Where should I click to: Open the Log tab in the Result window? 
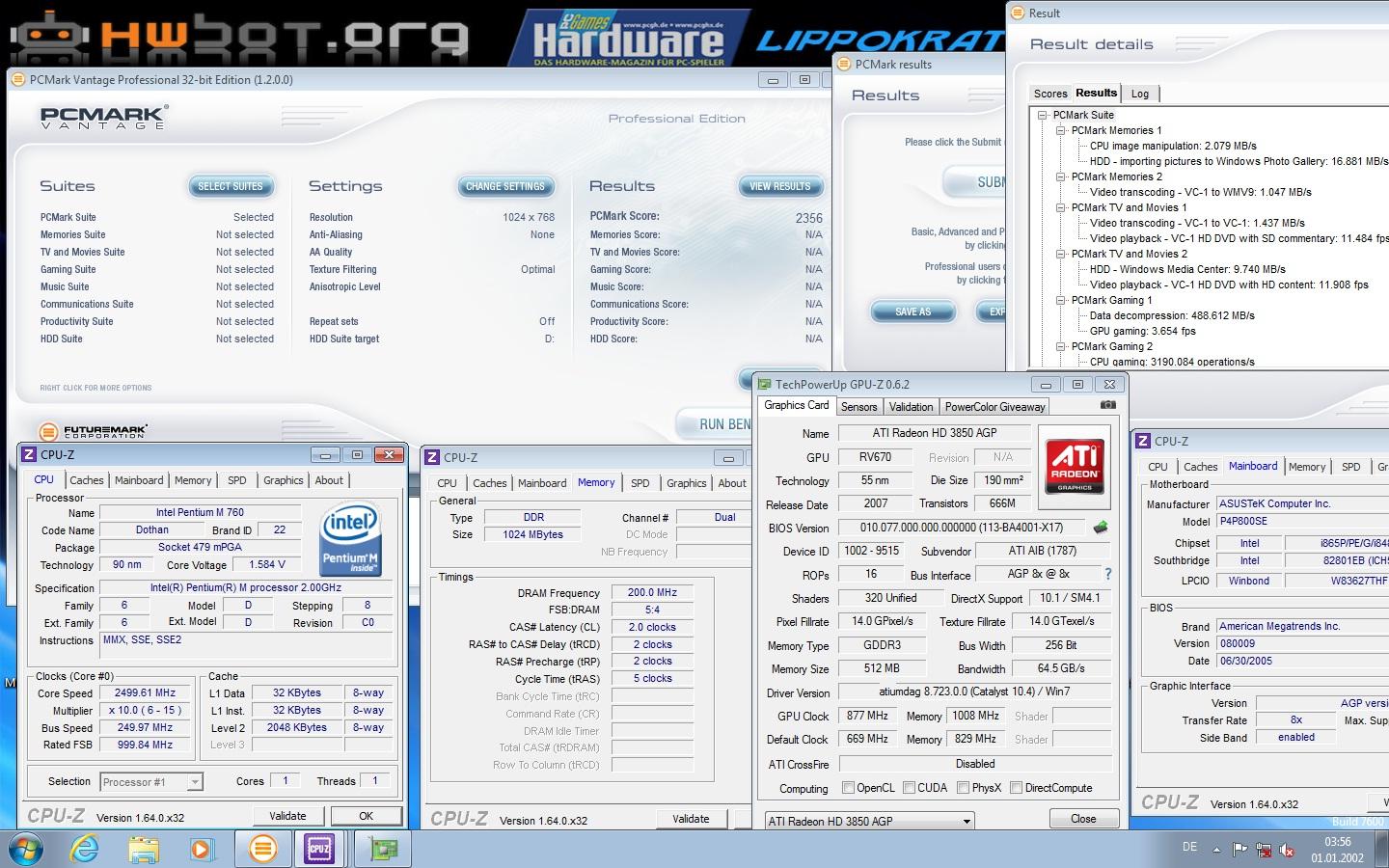click(x=1140, y=94)
